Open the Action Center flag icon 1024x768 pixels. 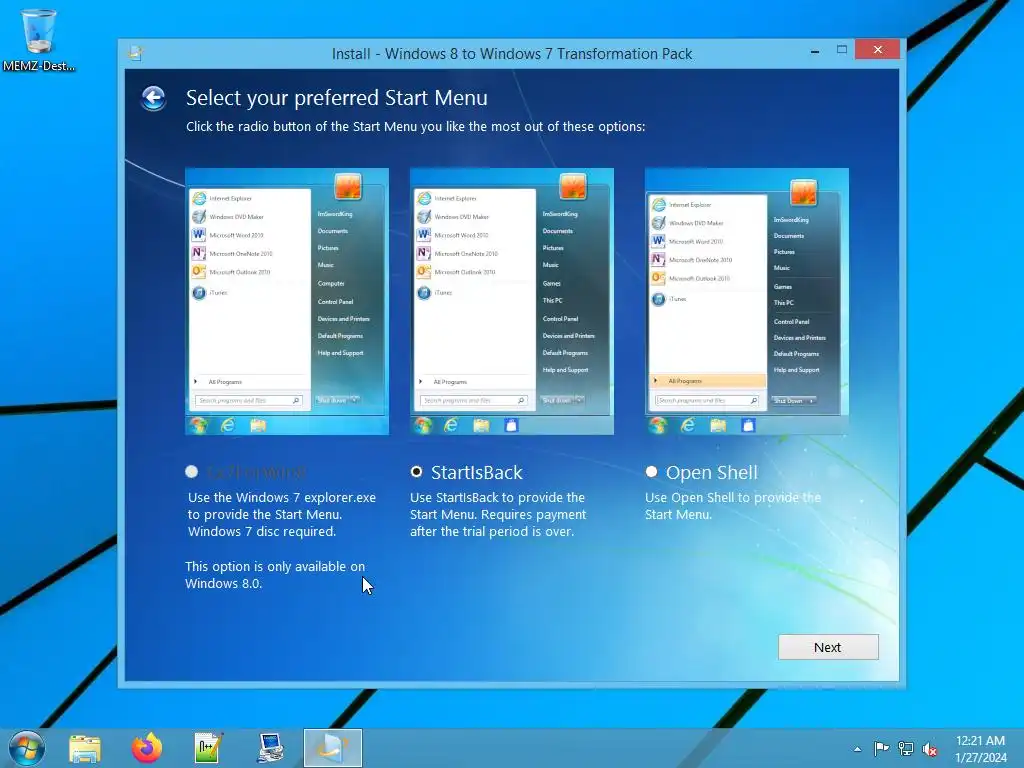[x=881, y=748]
